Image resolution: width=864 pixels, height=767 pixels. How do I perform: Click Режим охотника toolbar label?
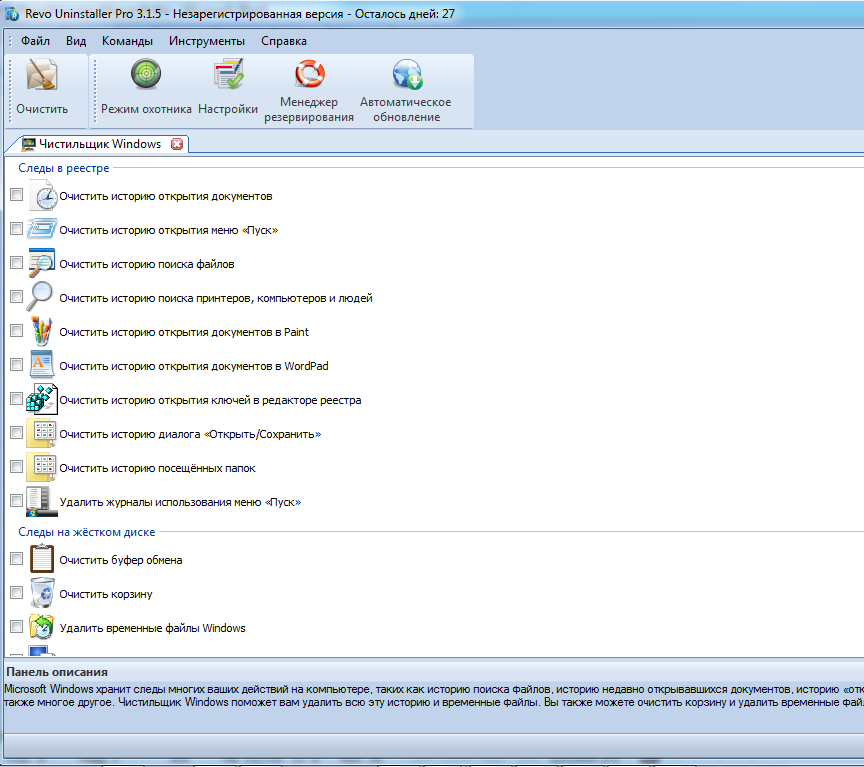pos(146,109)
